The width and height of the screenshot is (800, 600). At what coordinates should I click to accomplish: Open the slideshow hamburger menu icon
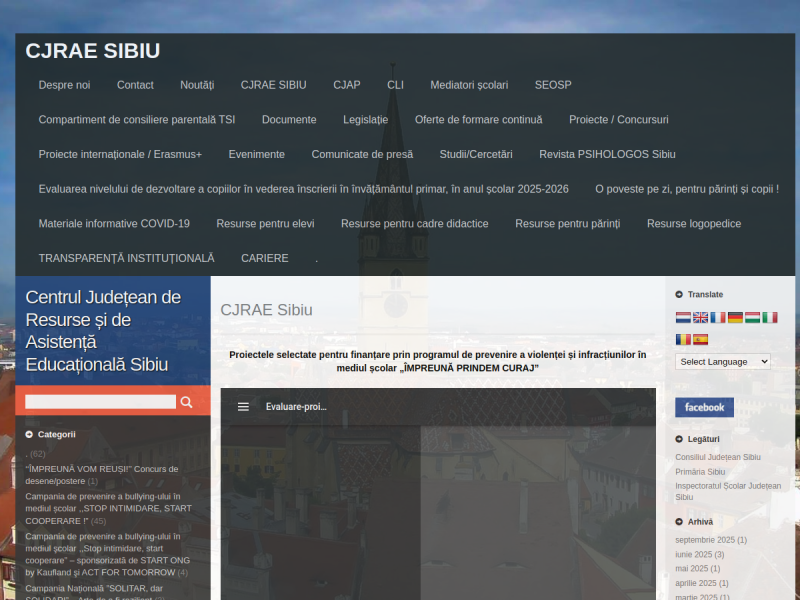pos(242,406)
